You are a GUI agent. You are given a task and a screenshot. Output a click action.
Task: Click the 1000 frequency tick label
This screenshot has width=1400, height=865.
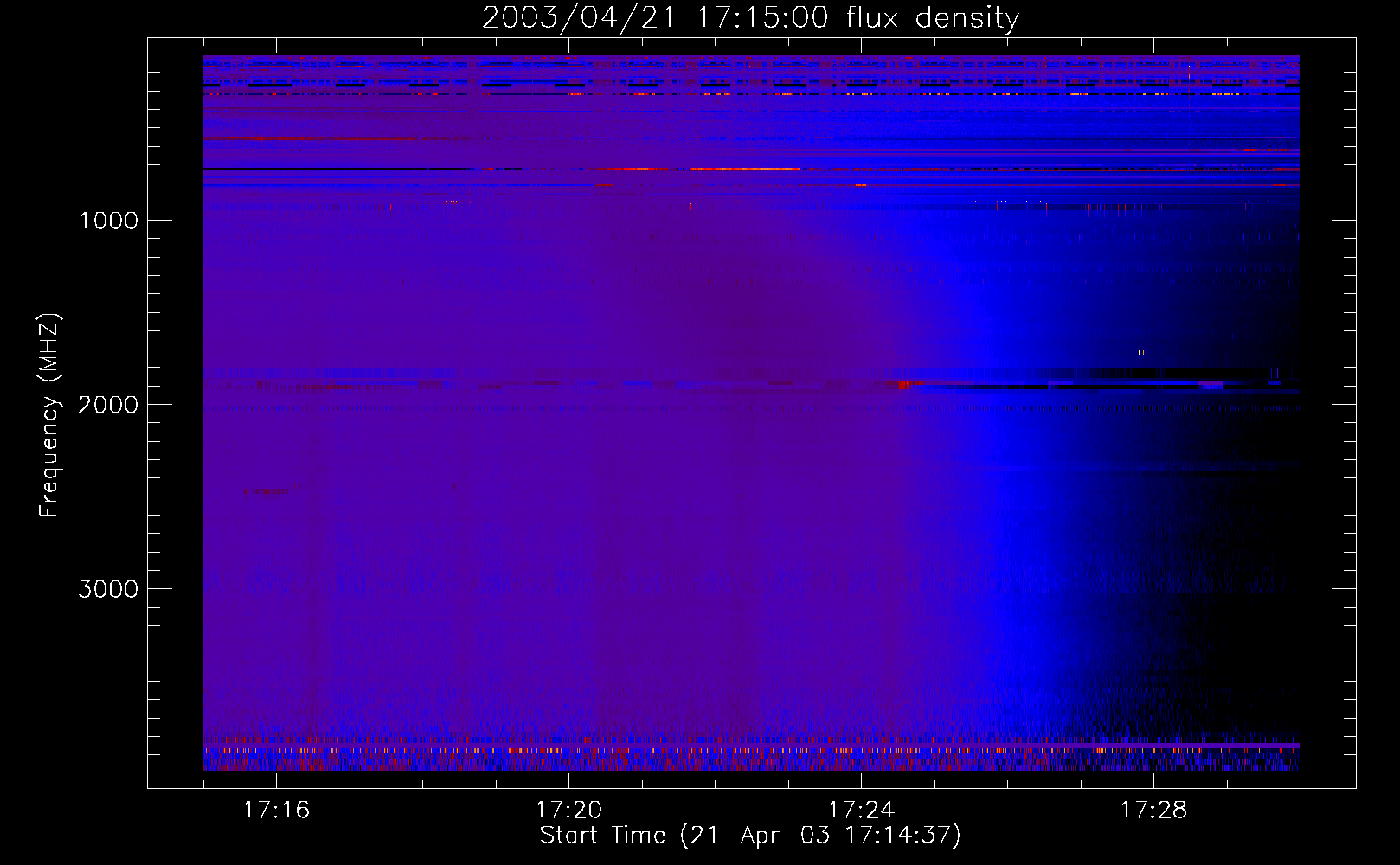pos(108,221)
